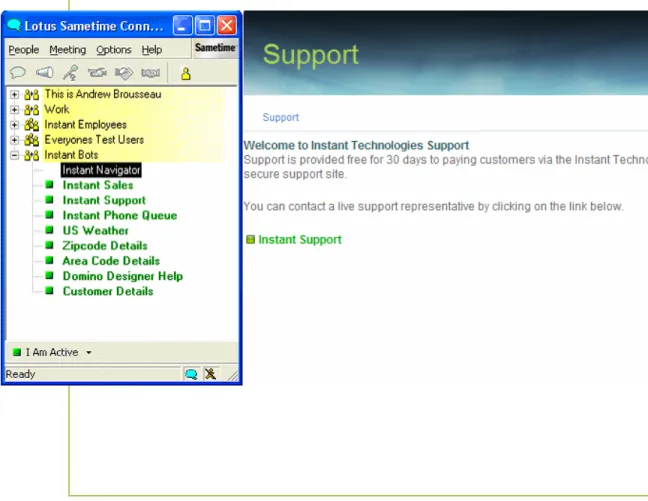648x501 pixels.
Task: Click the Support breadcrumb link
Action: (x=281, y=117)
